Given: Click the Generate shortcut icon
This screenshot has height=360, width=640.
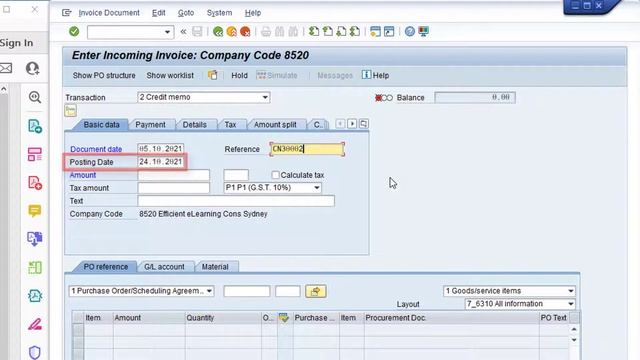Looking at the screenshot, I should 389,31.
